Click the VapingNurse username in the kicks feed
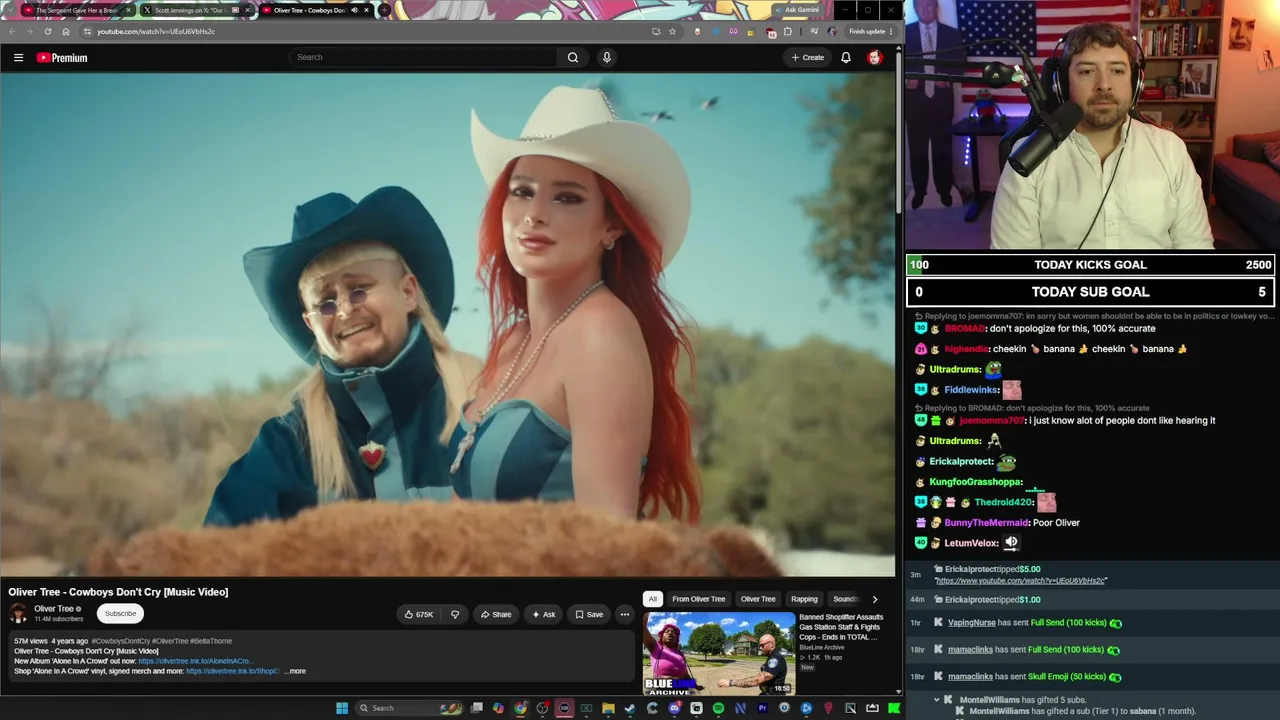This screenshot has width=1280, height=720. click(x=971, y=623)
